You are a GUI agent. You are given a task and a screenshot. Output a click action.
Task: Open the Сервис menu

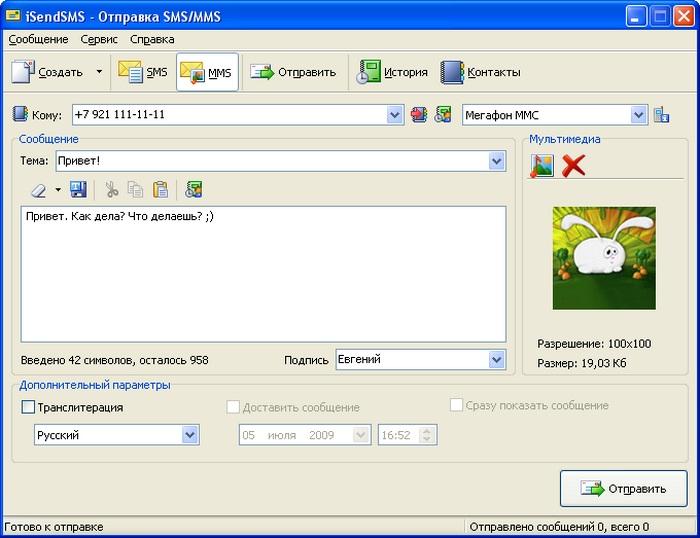point(99,39)
